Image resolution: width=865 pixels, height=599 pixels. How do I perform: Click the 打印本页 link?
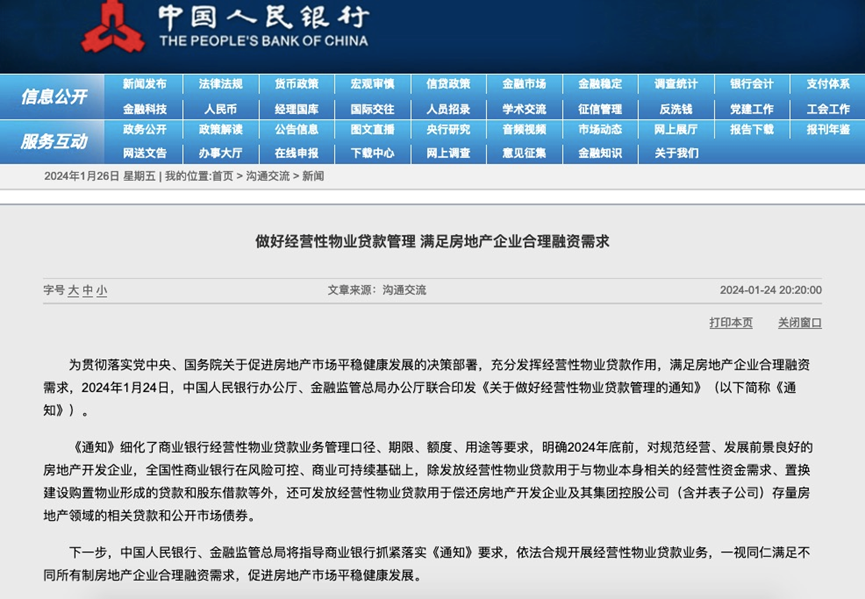[731, 323]
